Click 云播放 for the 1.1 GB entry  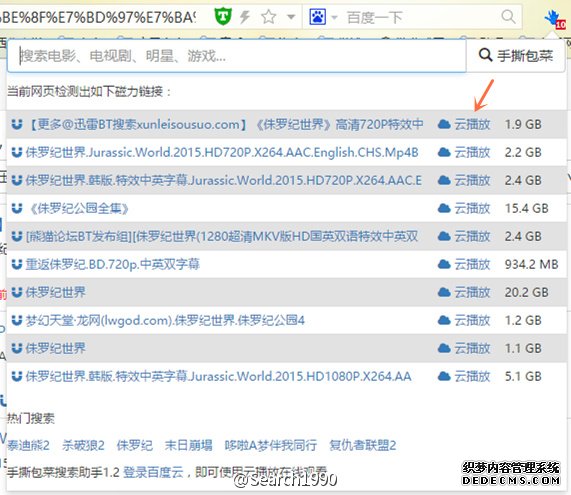pyautogui.click(x=472, y=348)
